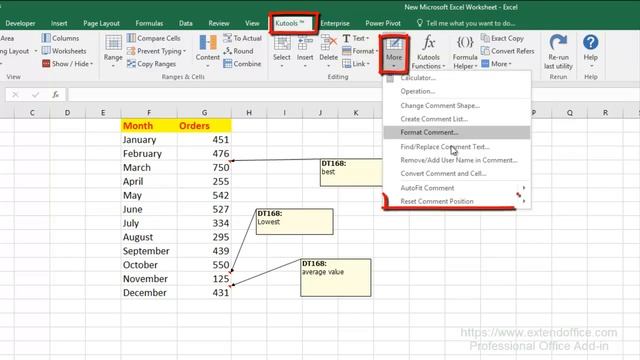
Task: Click the confirm entry checkmark
Action: click(x=36, y=95)
